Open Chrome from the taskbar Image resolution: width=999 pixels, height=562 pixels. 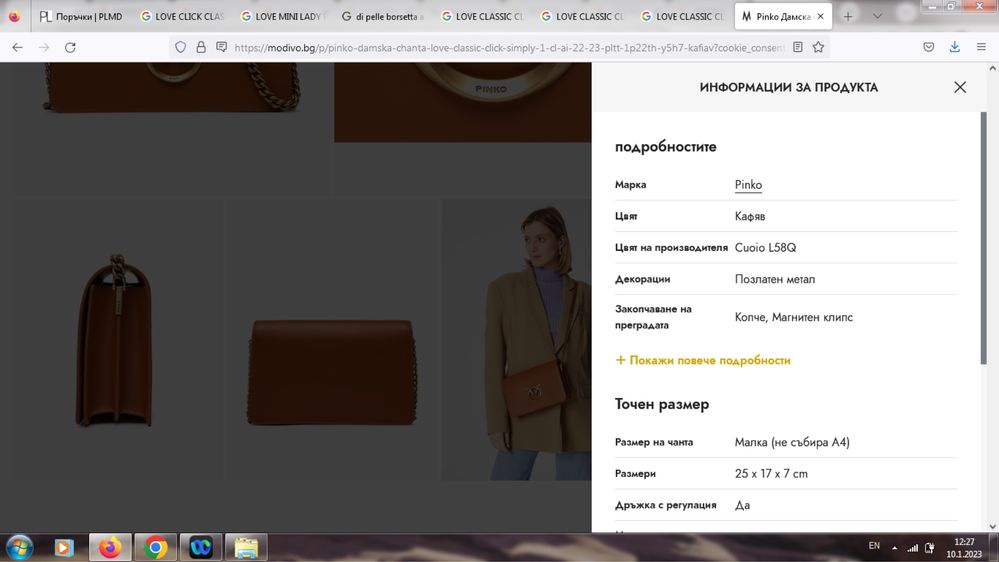155,547
